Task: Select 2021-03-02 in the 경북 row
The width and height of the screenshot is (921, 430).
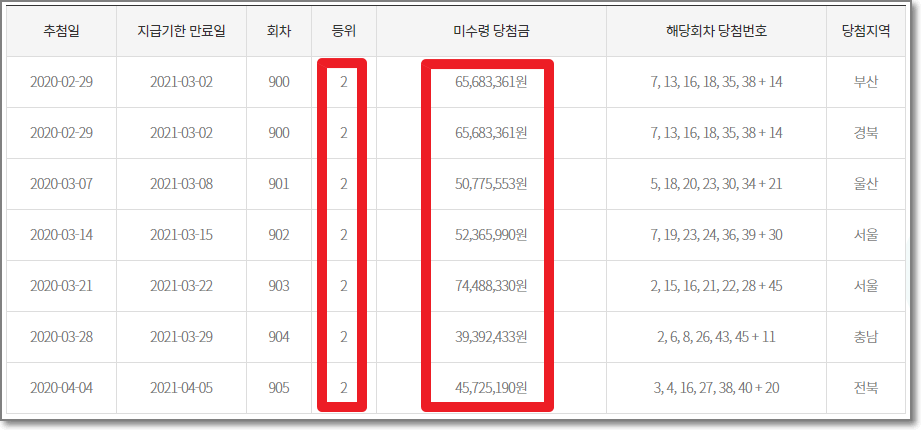Action: (181, 133)
